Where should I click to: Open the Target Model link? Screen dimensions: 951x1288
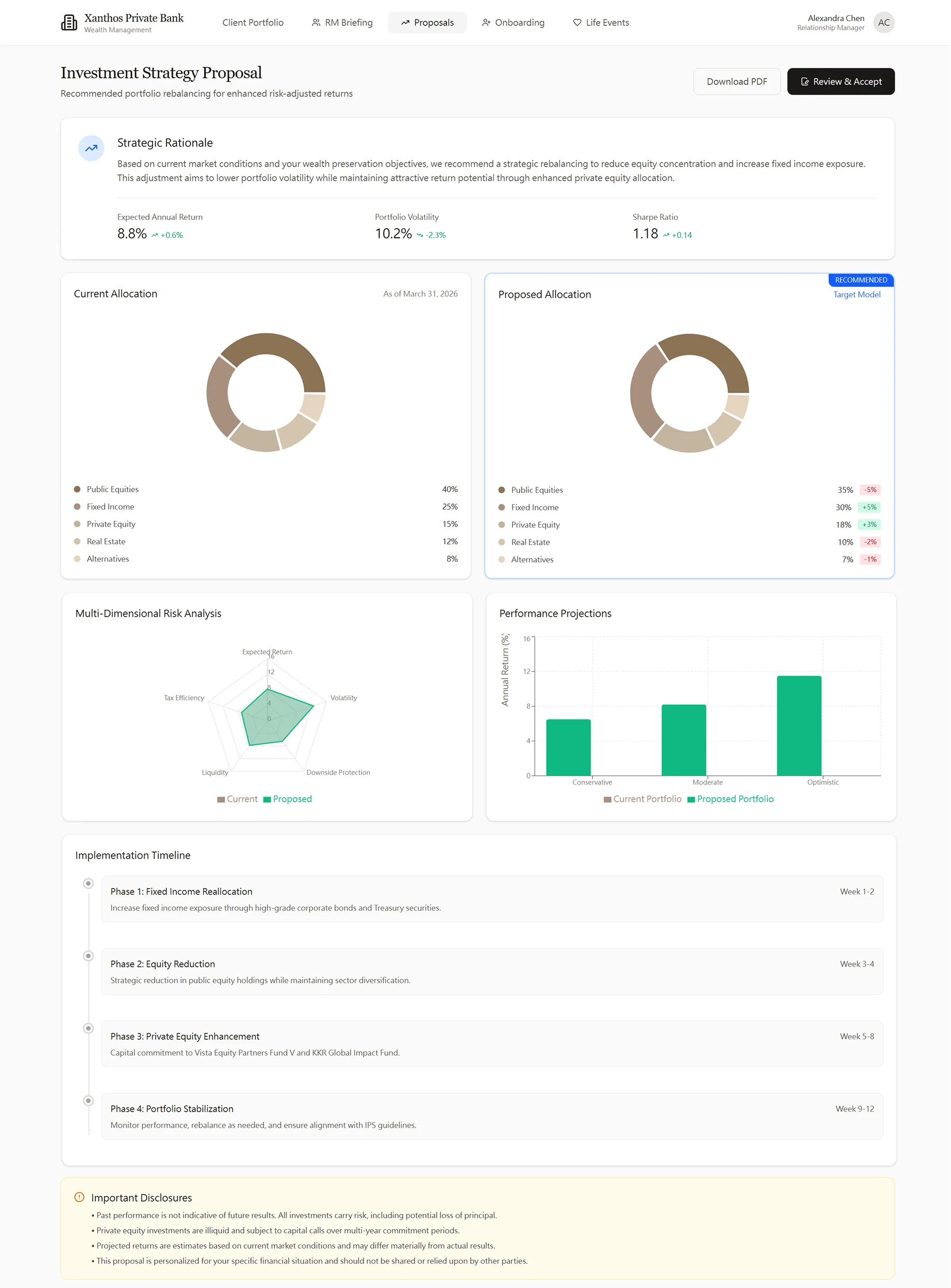click(x=857, y=294)
